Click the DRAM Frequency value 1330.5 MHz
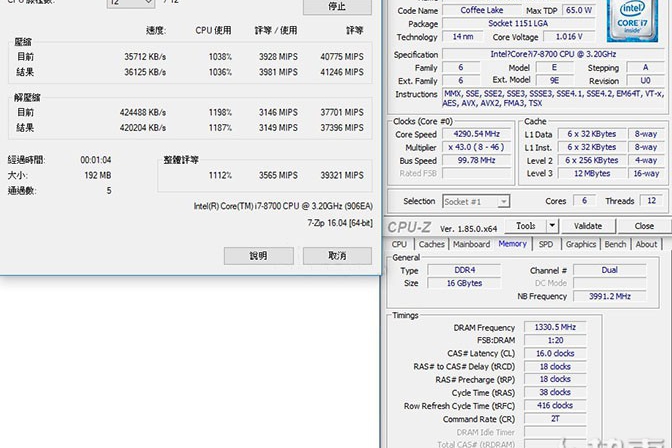The image size is (672, 448). tap(555, 327)
